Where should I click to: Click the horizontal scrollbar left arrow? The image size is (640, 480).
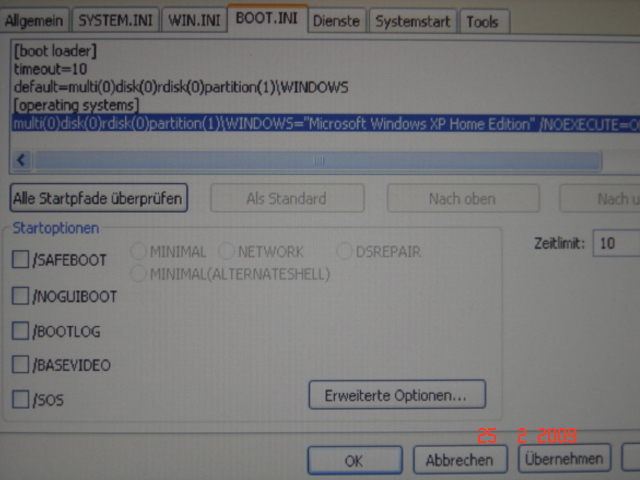point(22,160)
